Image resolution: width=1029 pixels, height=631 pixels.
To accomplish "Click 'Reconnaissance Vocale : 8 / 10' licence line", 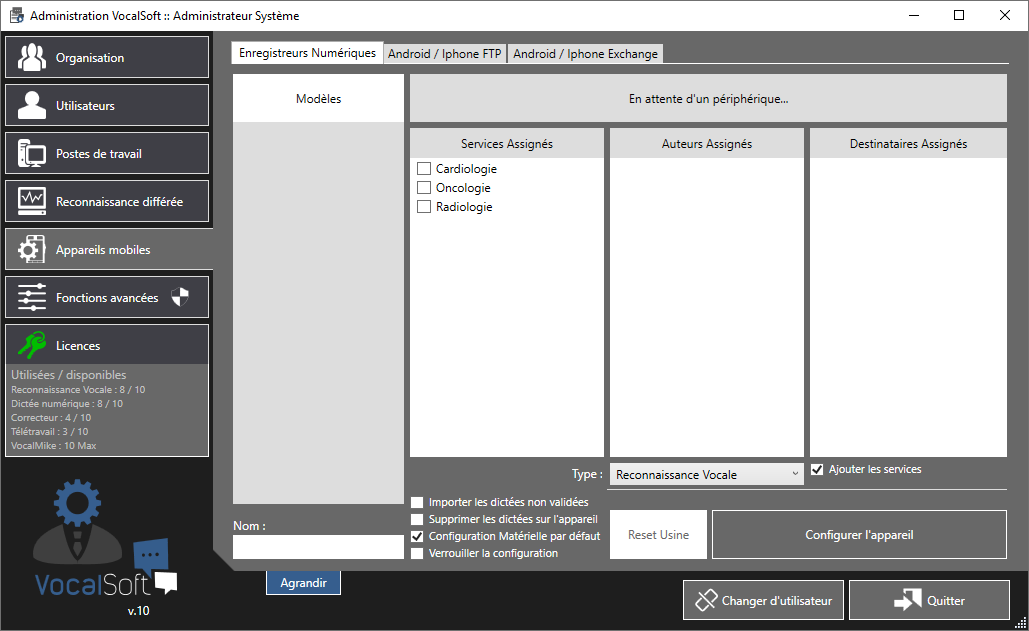I will tap(78, 390).
